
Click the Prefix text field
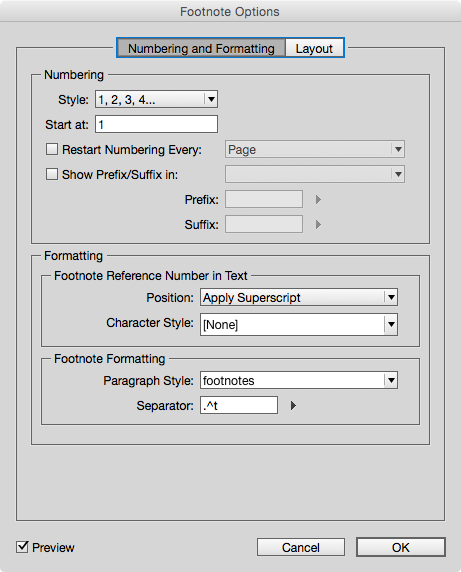pyautogui.click(x=264, y=199)
